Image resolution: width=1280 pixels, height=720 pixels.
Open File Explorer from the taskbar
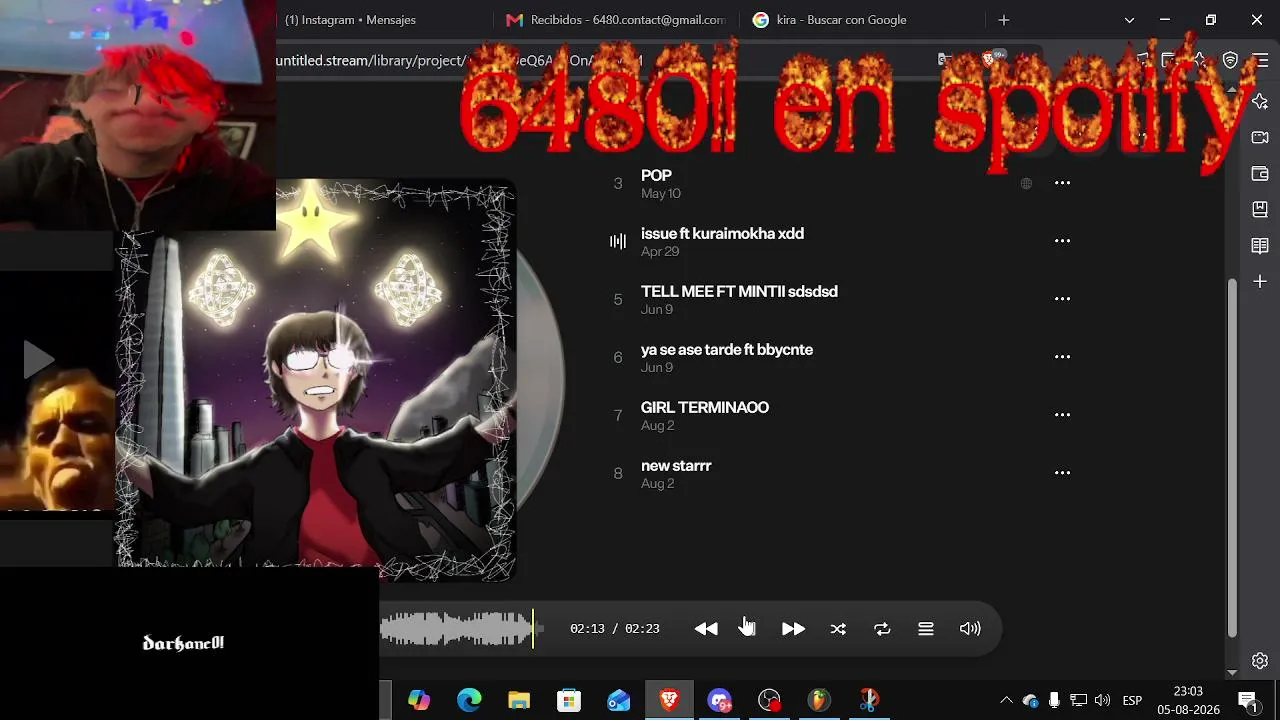coord(519,700)
